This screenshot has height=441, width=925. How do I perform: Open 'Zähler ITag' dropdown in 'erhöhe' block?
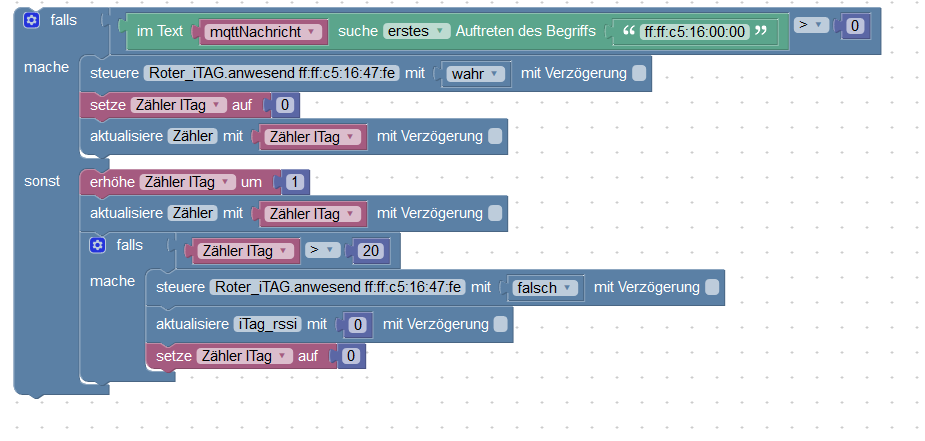tap(188, 182)
